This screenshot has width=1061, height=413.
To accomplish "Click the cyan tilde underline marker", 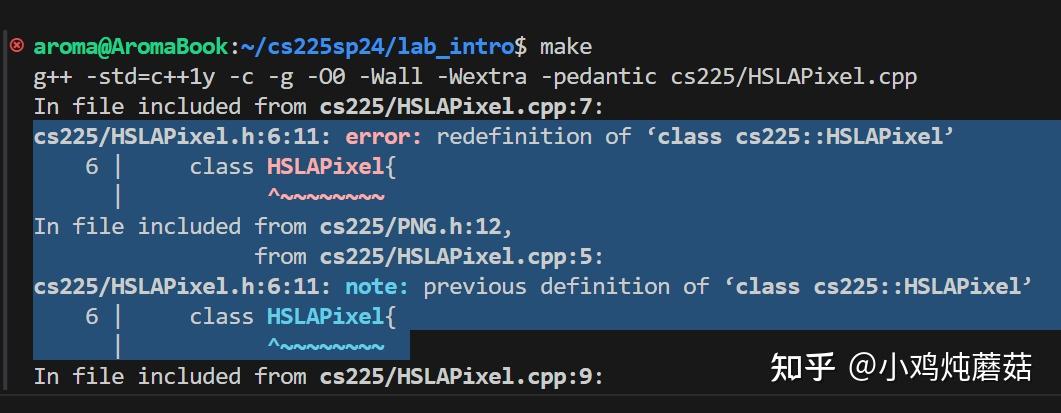I will click(x=325, y=346).
